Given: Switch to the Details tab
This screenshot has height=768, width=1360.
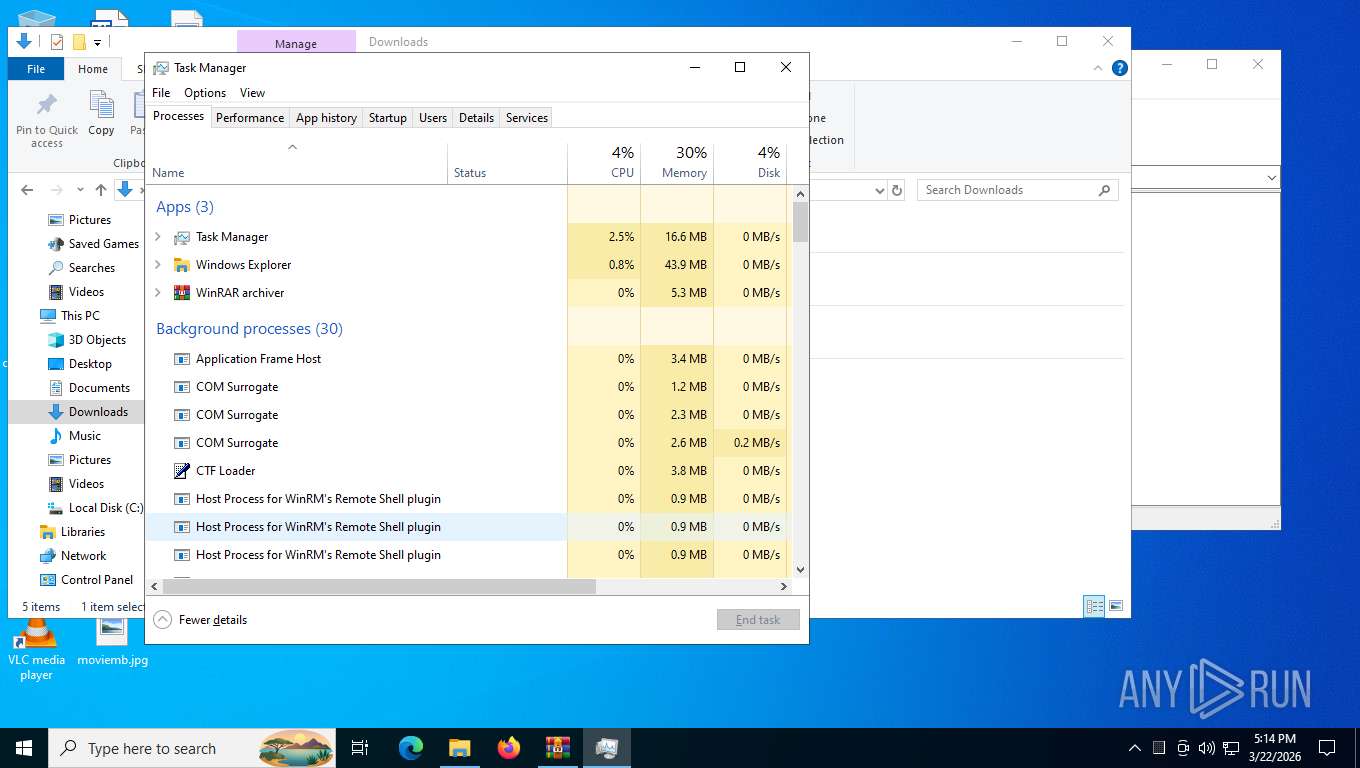Looking at the screenshot, I should click(x=476, y=118).
